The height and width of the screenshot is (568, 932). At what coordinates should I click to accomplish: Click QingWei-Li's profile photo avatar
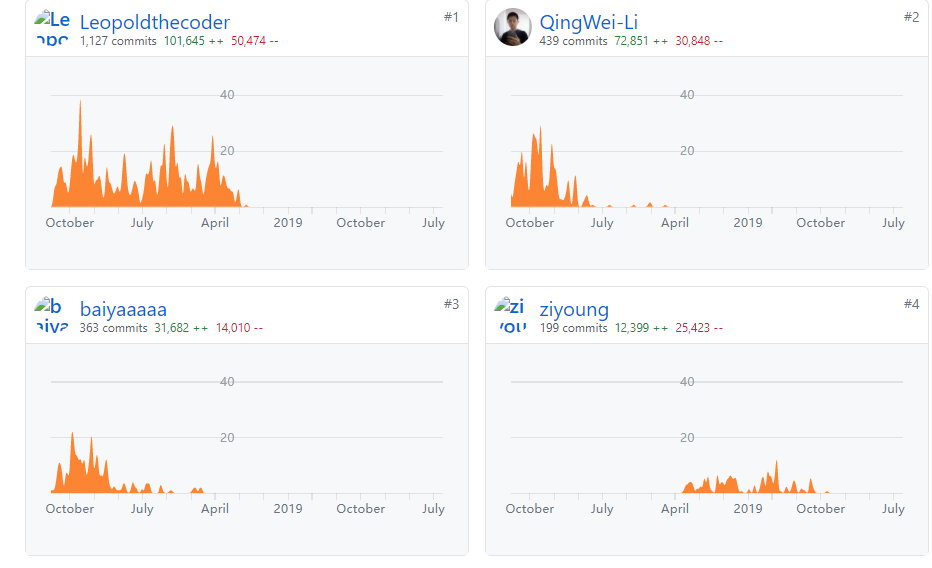(x=512, y=27)
